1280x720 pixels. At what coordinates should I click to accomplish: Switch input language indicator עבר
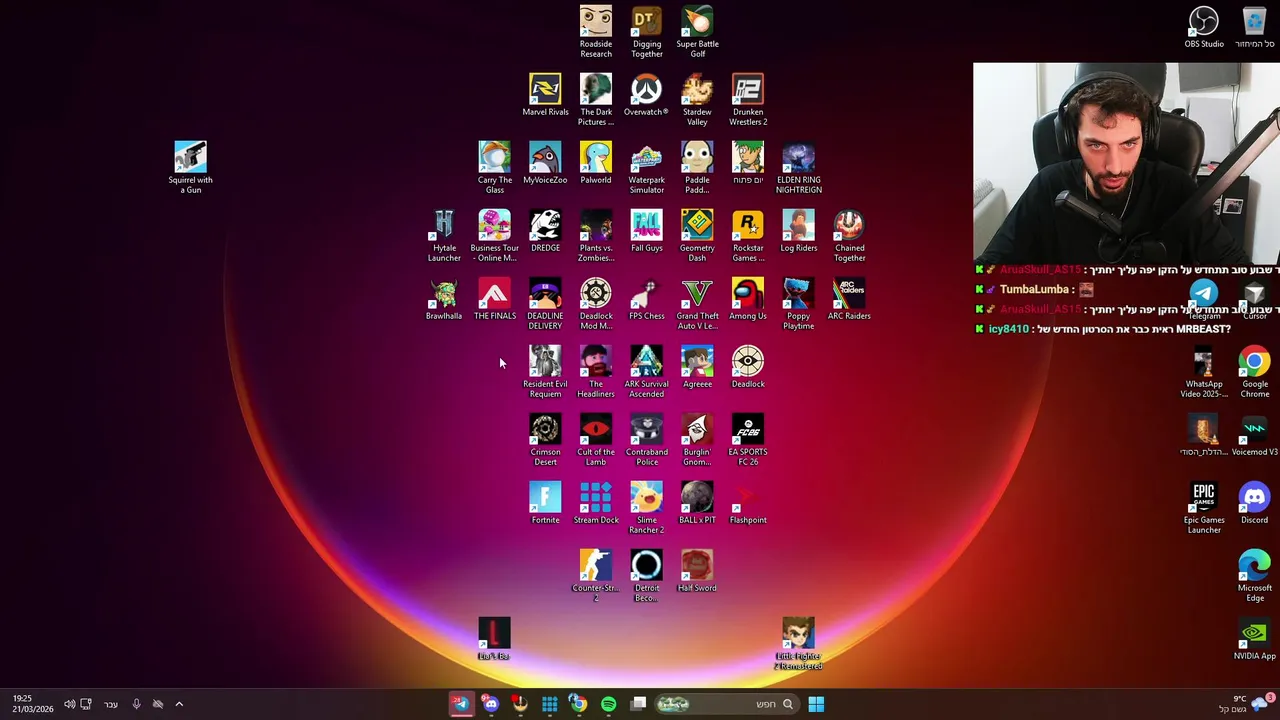click(x=111, y=704)
